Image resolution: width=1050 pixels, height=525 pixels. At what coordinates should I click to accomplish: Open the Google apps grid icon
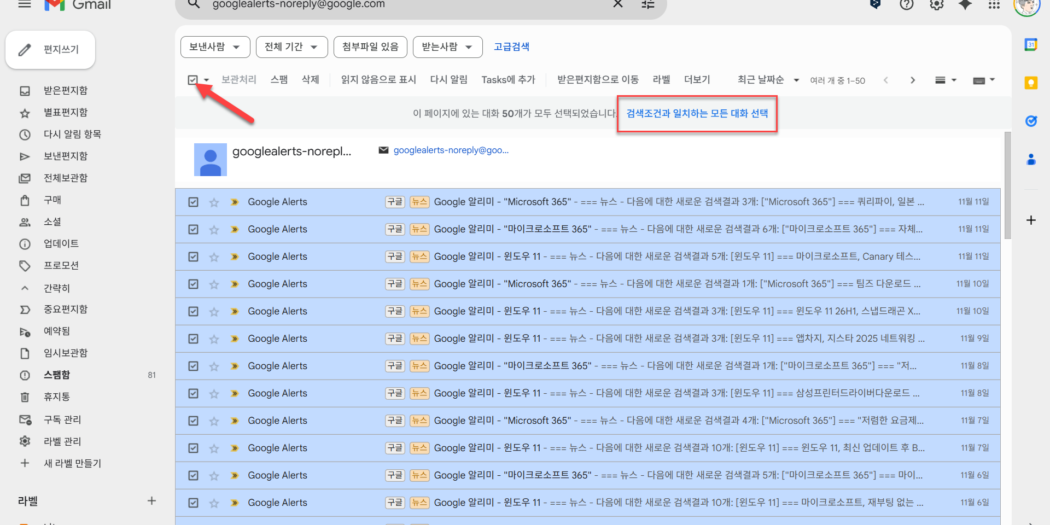point(993,5)
